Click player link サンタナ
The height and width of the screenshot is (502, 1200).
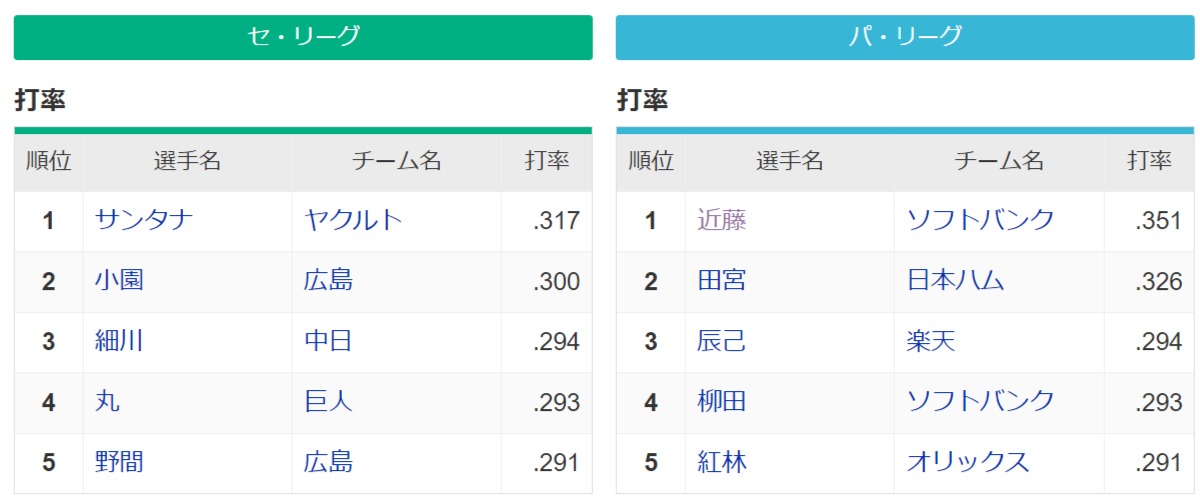point(144,220)
